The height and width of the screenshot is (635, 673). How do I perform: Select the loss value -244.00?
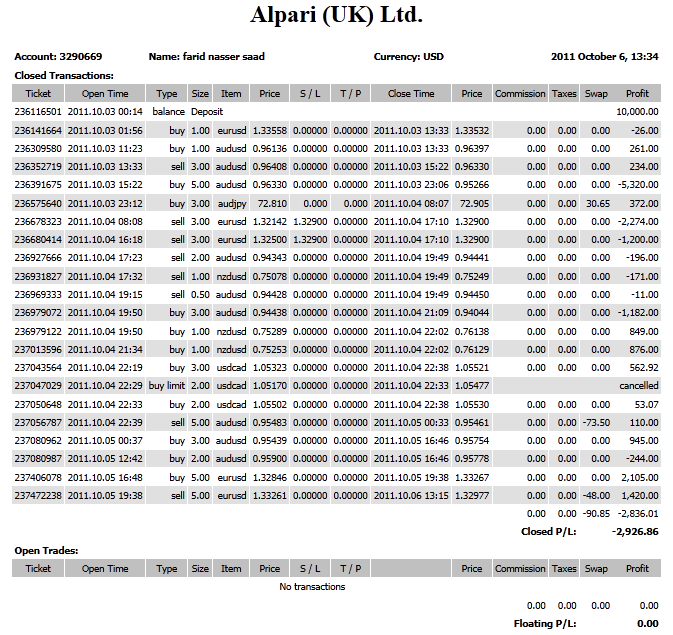(x=642, y=459)
